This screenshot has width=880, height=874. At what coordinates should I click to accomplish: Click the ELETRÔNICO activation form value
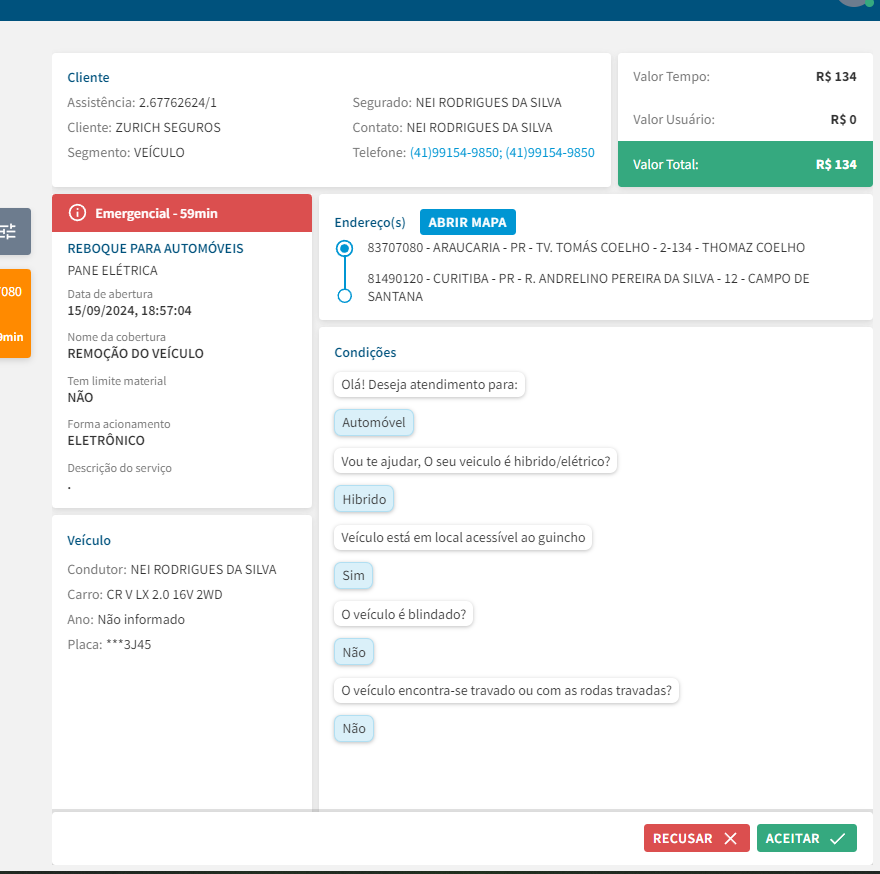(106, 441)
